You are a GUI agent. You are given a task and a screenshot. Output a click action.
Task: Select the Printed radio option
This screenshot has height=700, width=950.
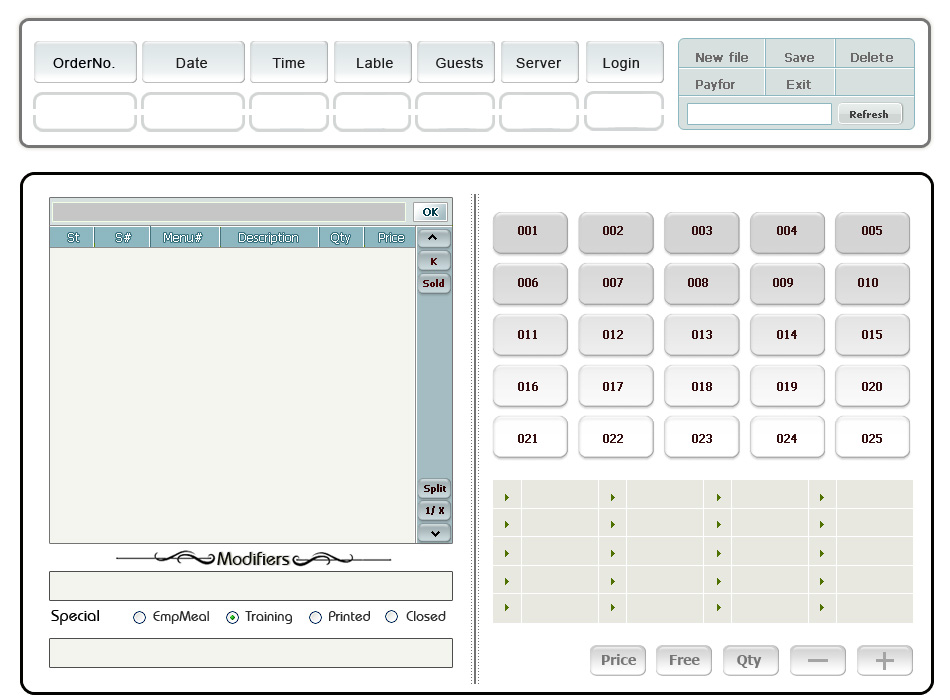316,618
